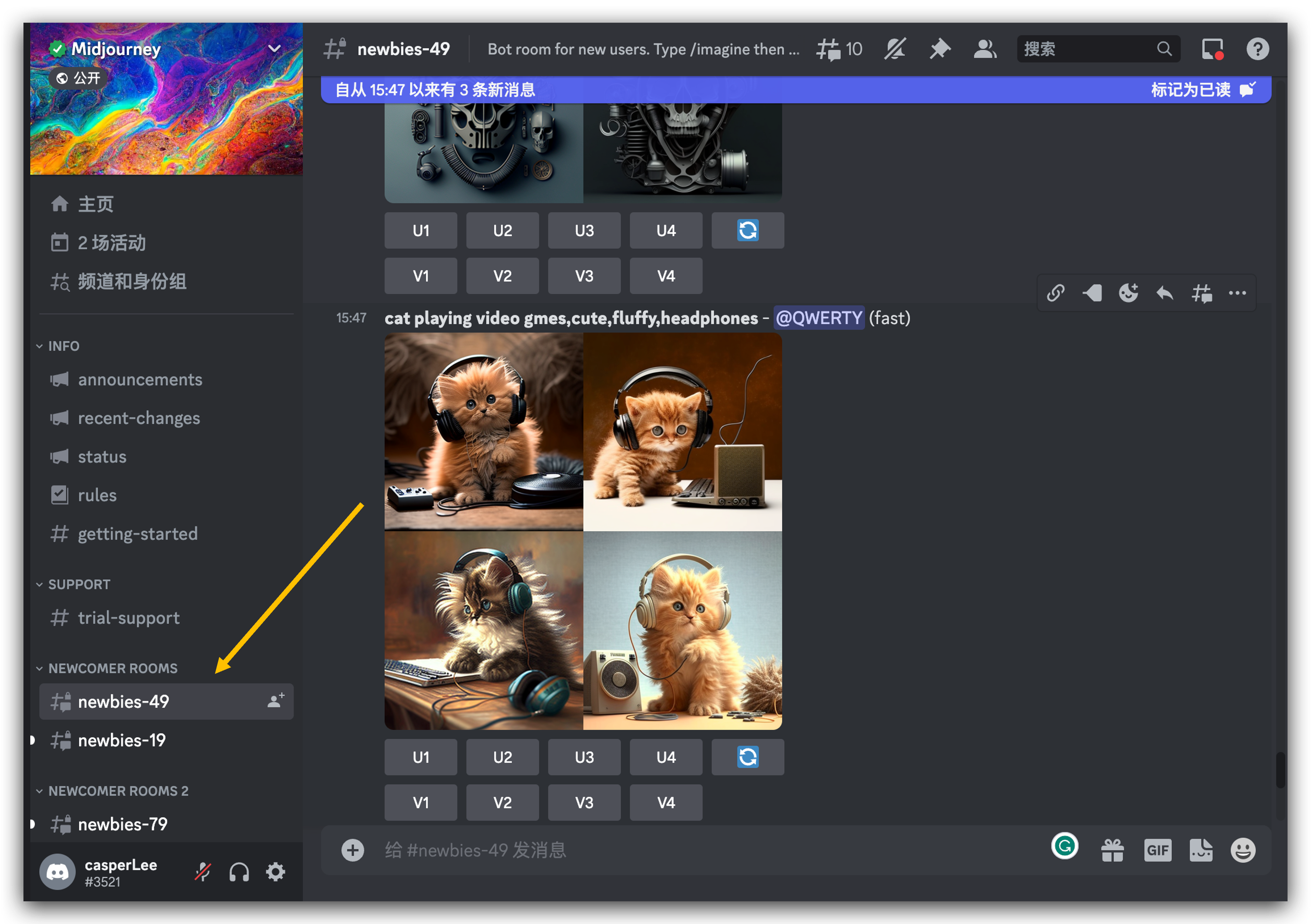Click V4 under the cat images

click(x=666, y=802)
